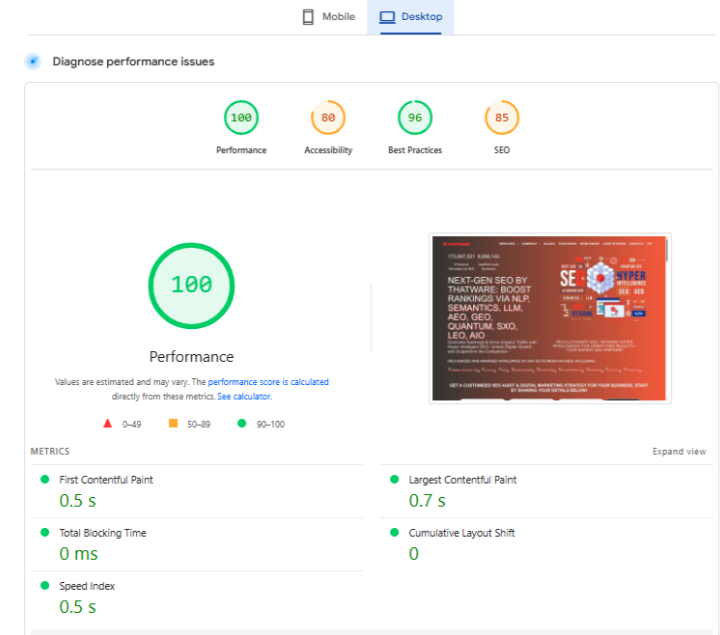Expand view of the metrics section
Screen dimensions: 720x635
click(679, 452)
